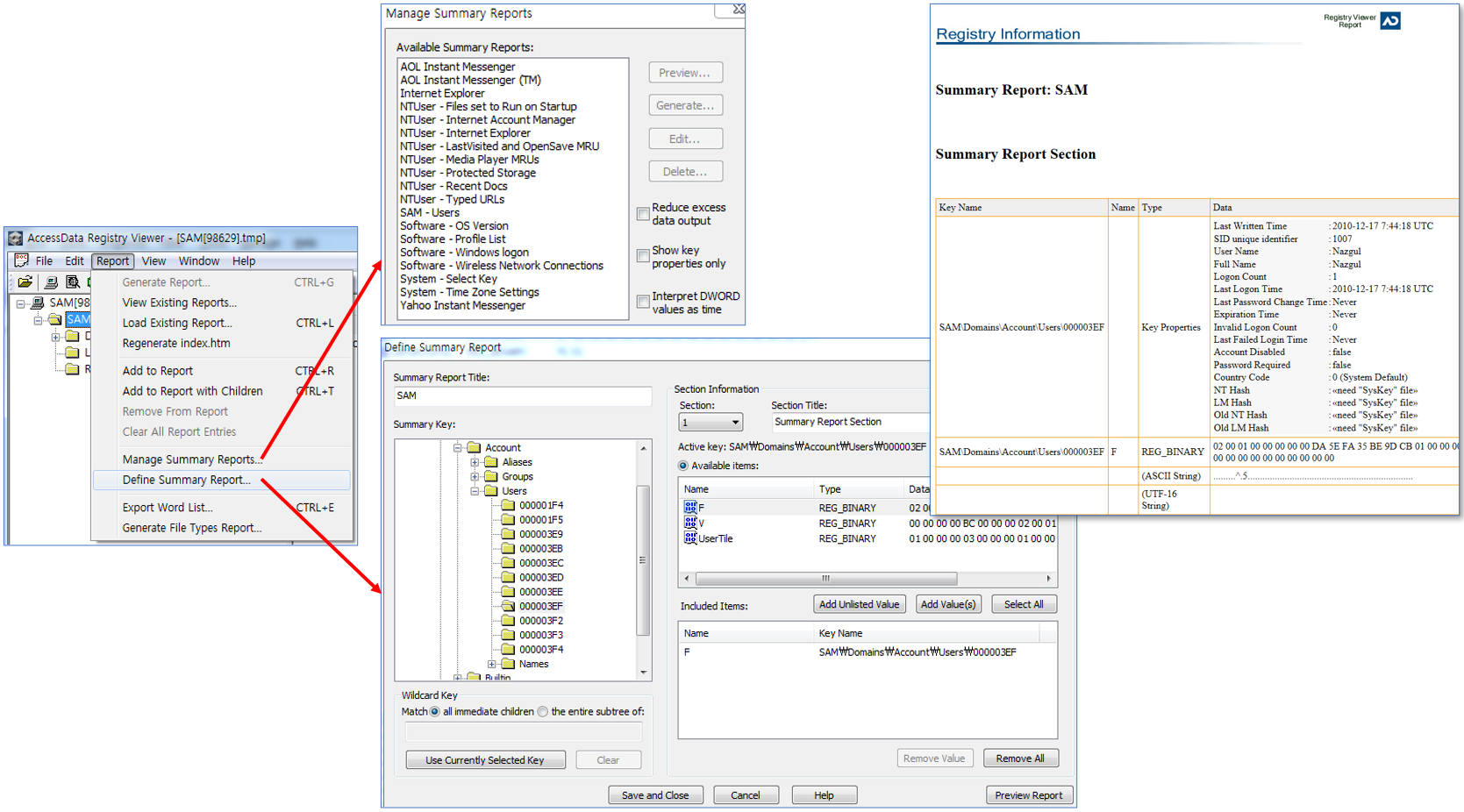Select folder 000003ED in Summary Key tree
The image size is (1464, 812).
[x=532, y=577]
